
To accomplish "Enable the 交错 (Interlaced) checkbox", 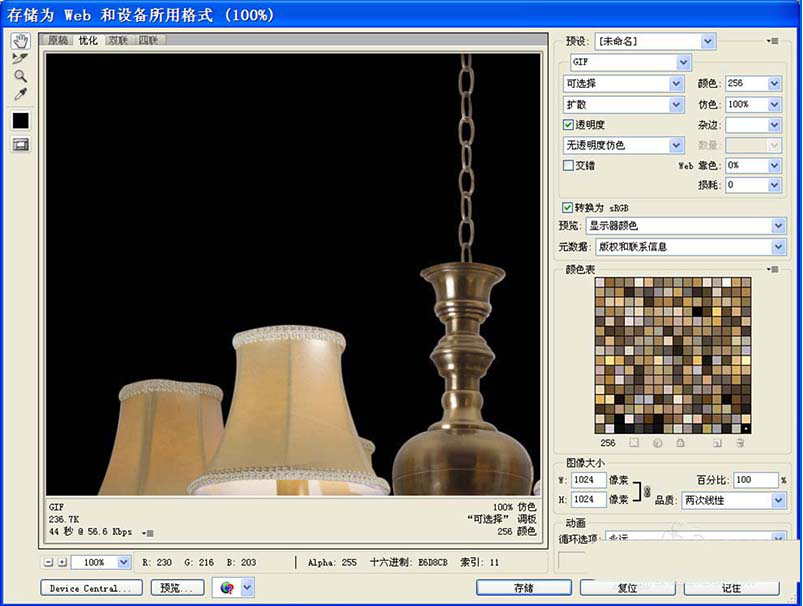I will (x=567, y=166).
